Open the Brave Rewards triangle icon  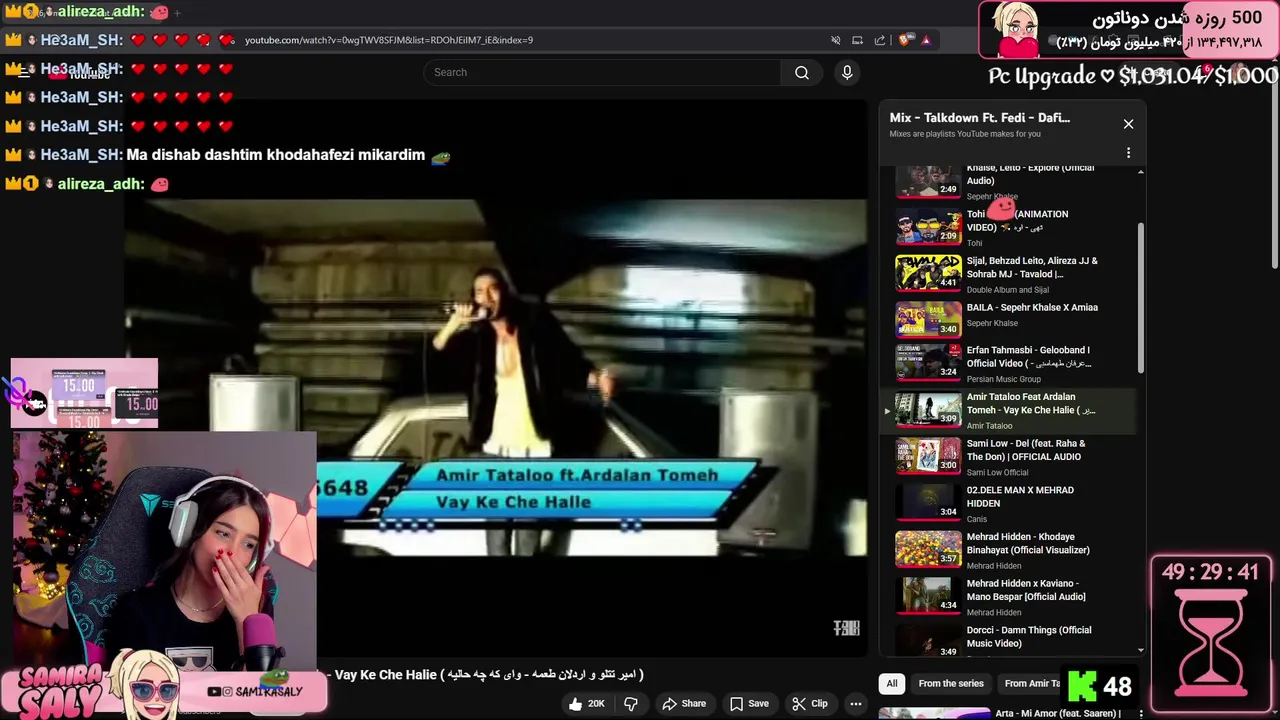click(x=926, y=40)
